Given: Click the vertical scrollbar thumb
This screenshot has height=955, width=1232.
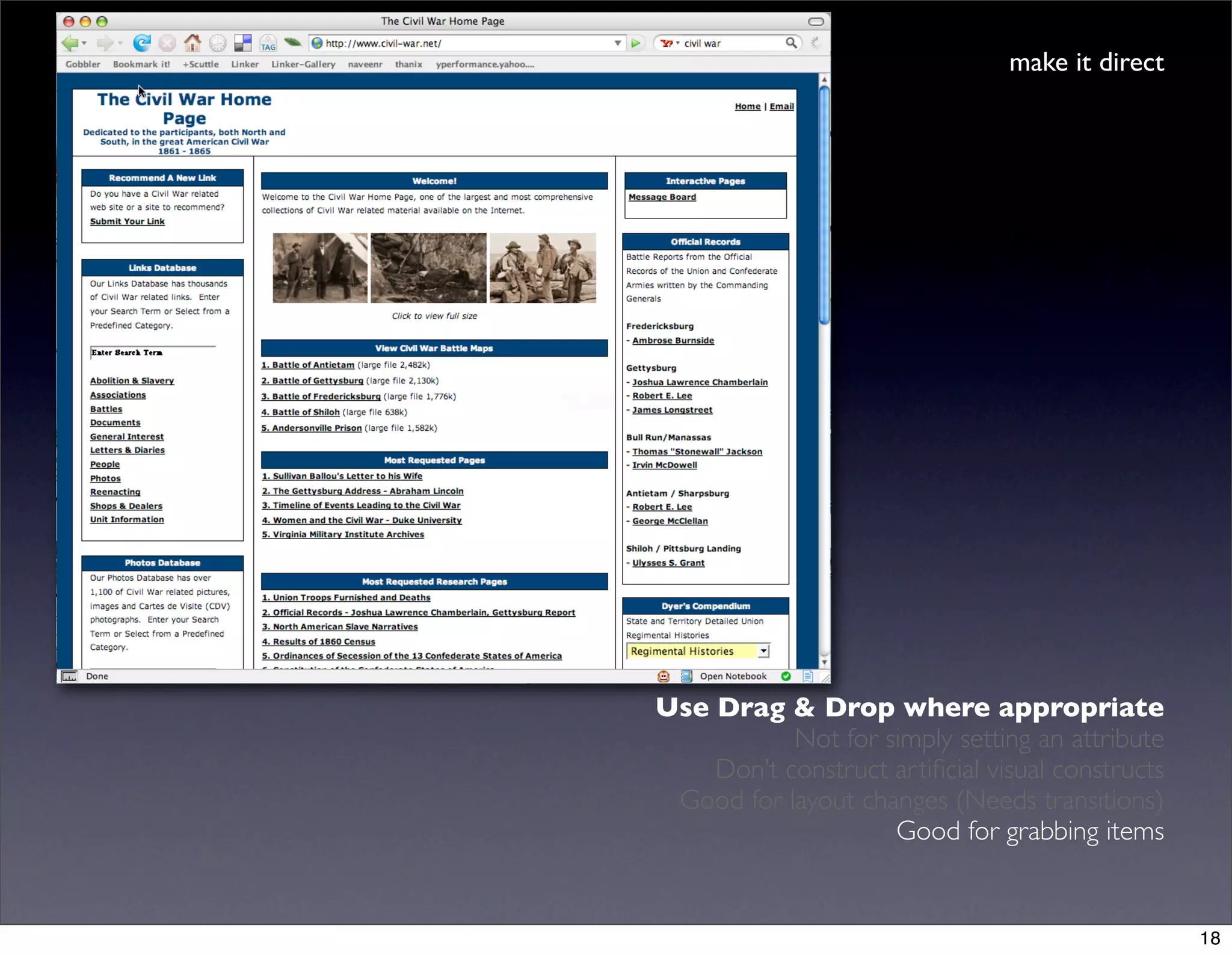Looking at the screenshot, I should tap(824, 205).
